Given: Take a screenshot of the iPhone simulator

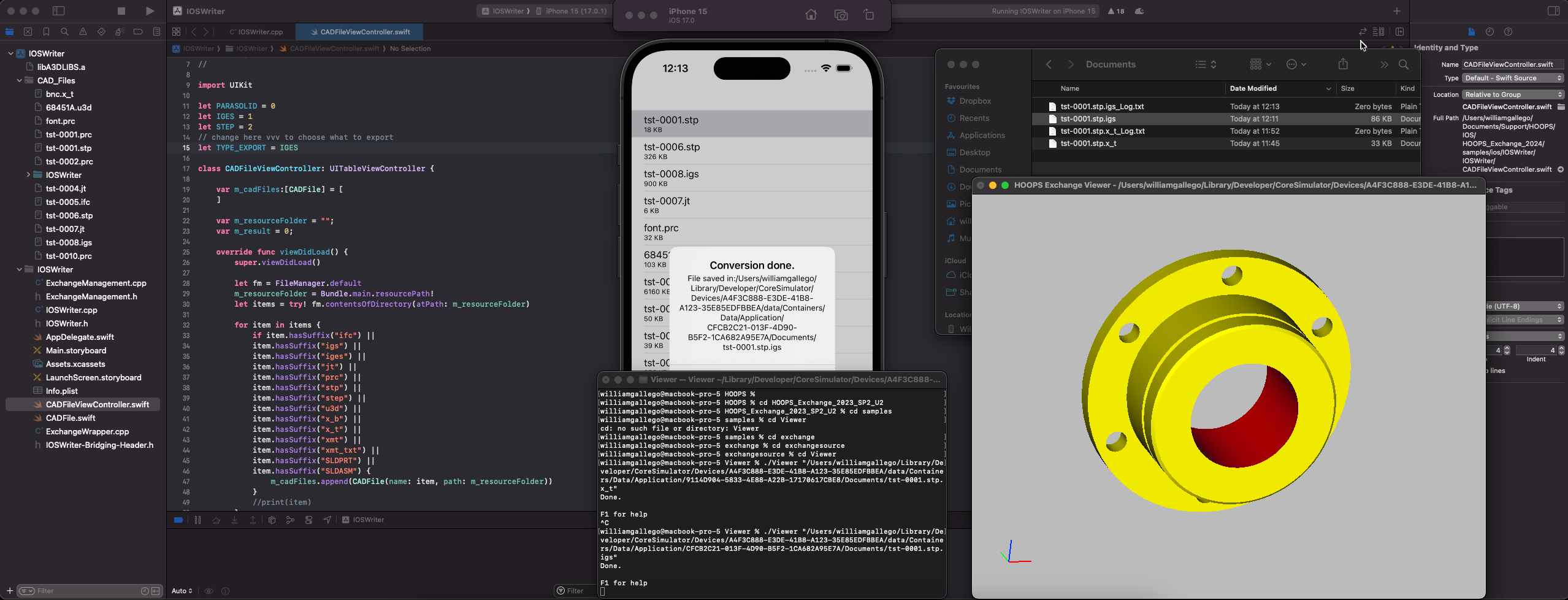Looking at the screenshot, I should tap(840, 15).
